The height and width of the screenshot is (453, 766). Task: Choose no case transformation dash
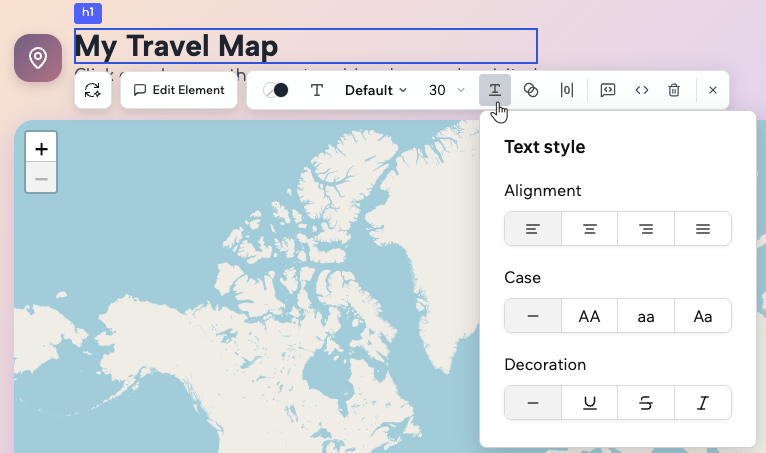[533, 316]
